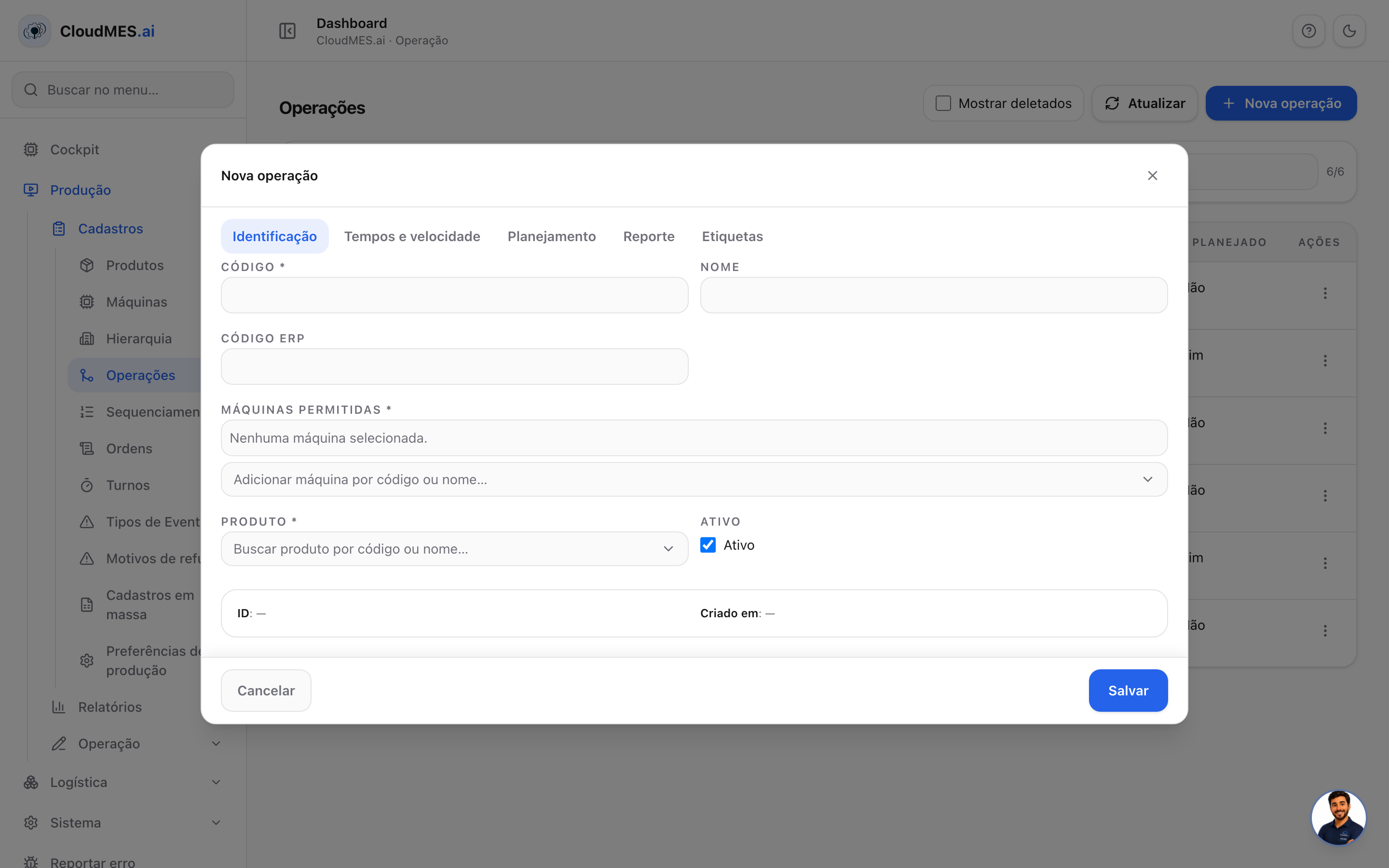
Task: Uncheck the Ativo checkbox
Action: [708, 545]
